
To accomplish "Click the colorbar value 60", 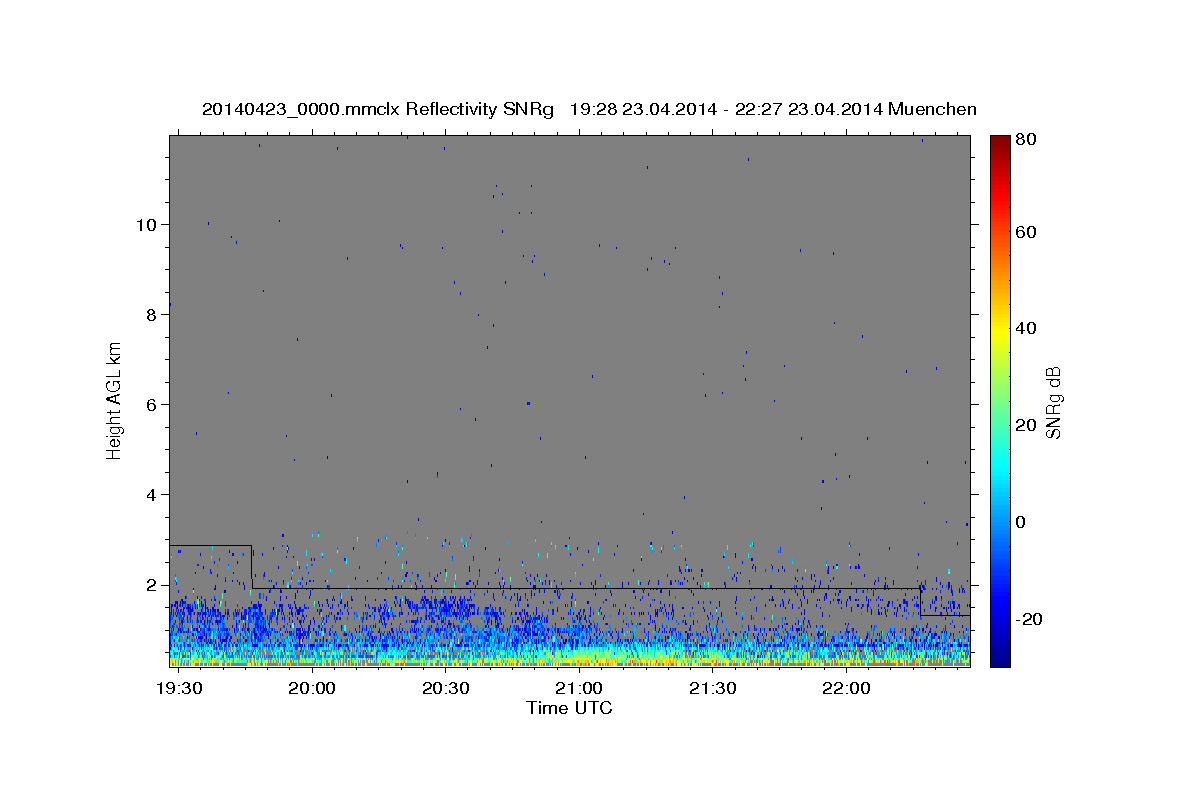I will (1028, 232).
